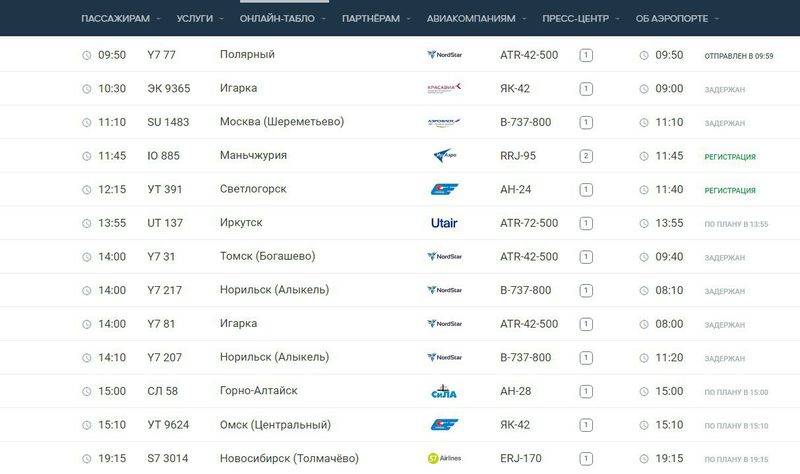Expand the Партнёрам dropdown arrow
This screenshot has height=474, width=800.
point(409,19)
